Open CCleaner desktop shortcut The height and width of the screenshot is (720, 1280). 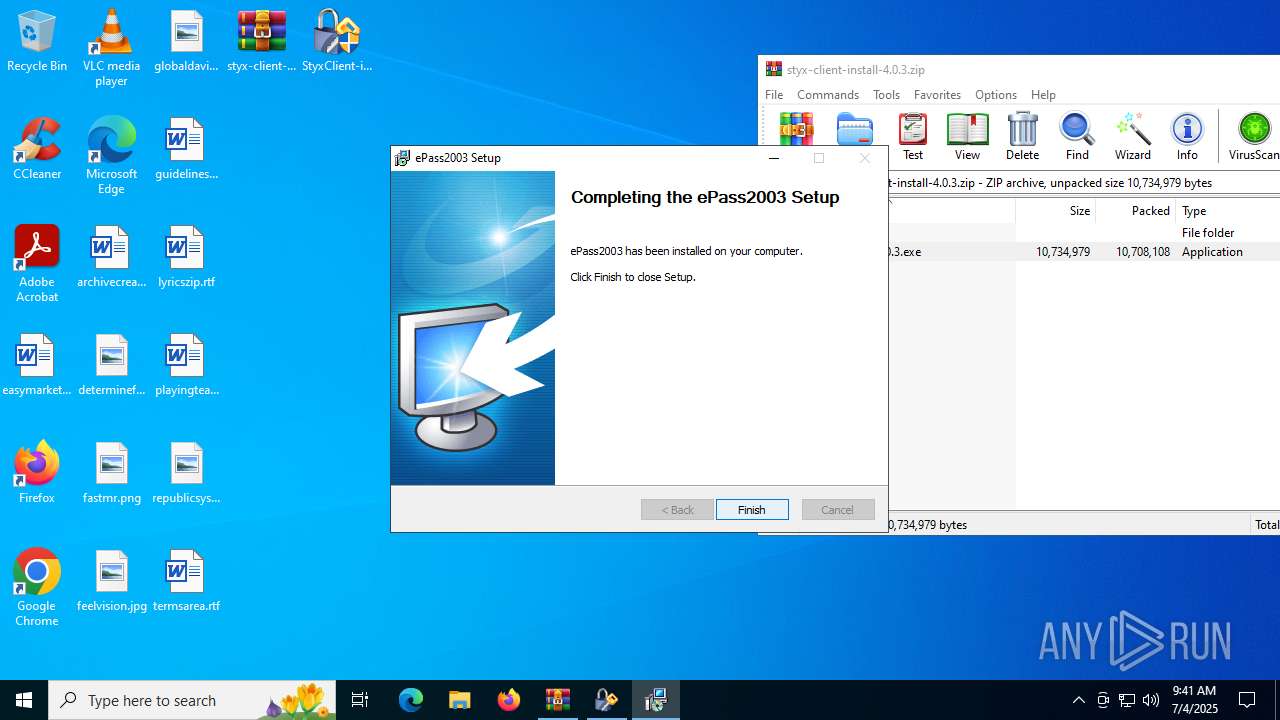[37, 150]
